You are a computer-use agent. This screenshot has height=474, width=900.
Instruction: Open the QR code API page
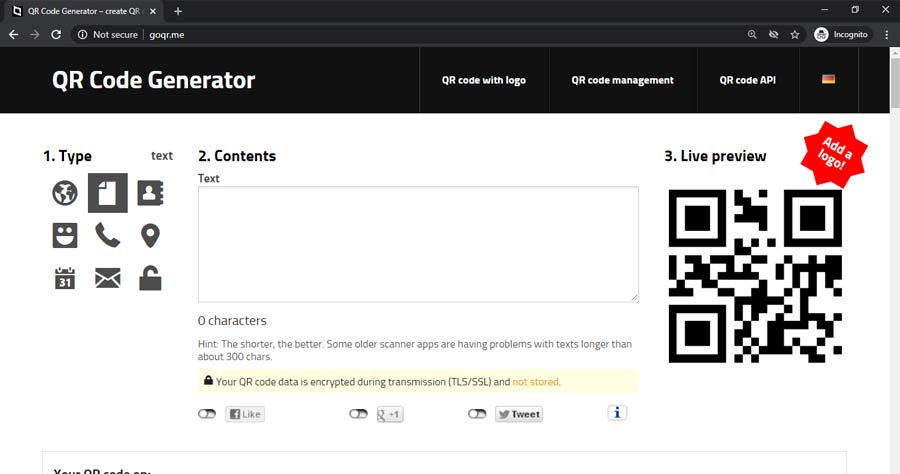pos(747,80)
